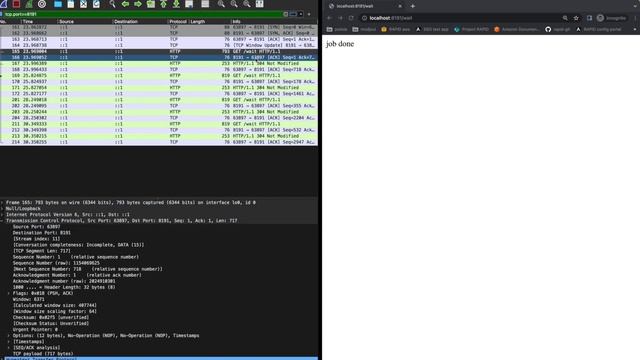Select TCP payload (717 bytes) field
The height and width of the screenshot is (360, 640).
pyautogui.click(x=43, y=354)
